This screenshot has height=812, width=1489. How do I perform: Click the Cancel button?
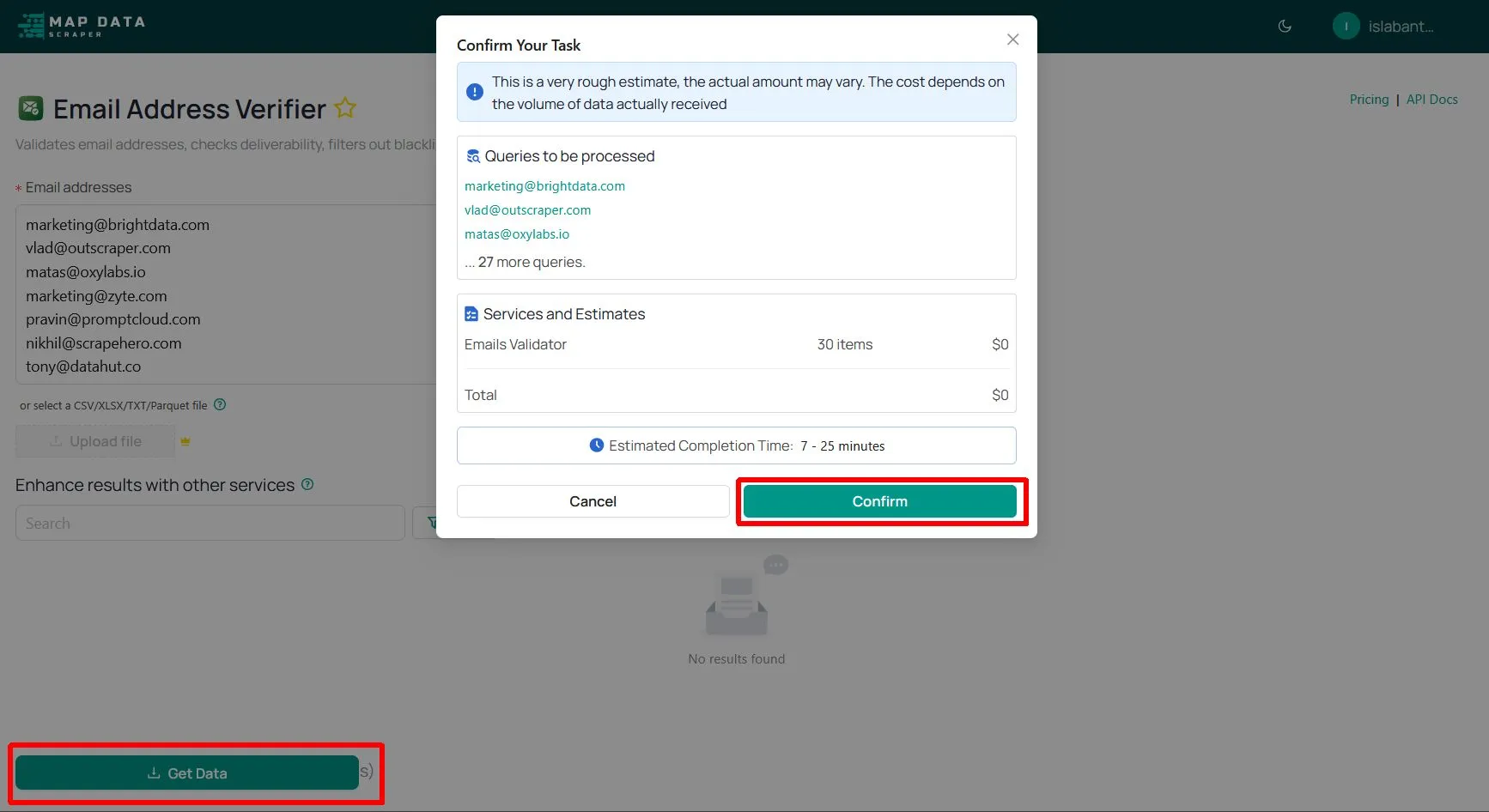pyautogui.click(x=593, y=501)
